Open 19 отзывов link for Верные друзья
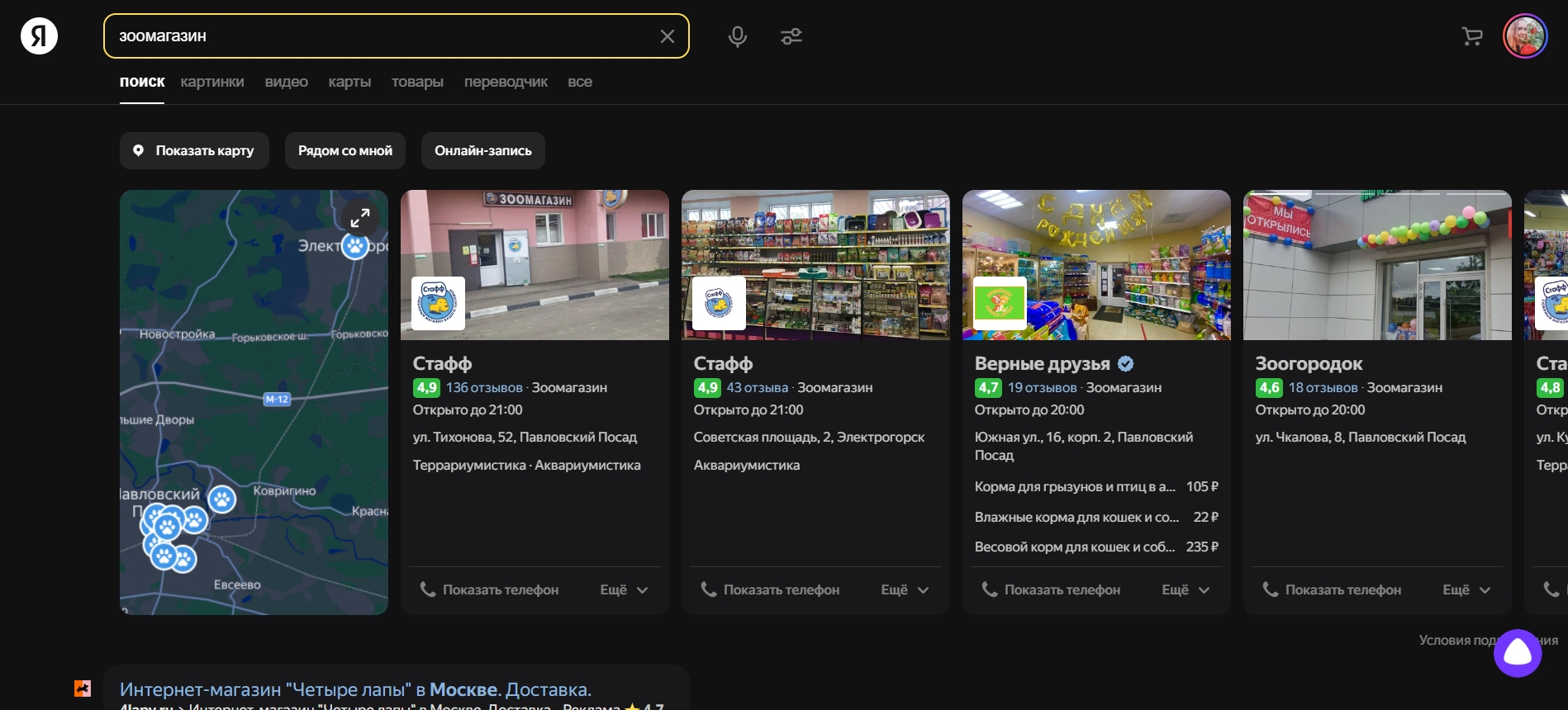Viewport: 1568px width, 710px height. (1043, 387)
